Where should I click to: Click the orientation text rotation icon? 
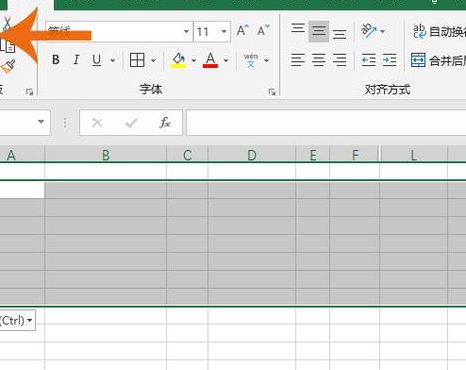(x=369, y=31)
